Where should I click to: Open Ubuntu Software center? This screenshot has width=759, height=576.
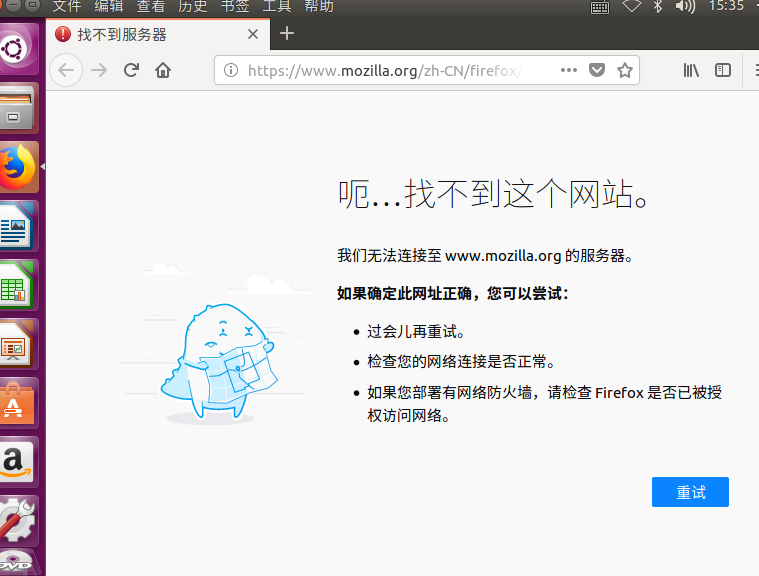(x=18, y=403)
